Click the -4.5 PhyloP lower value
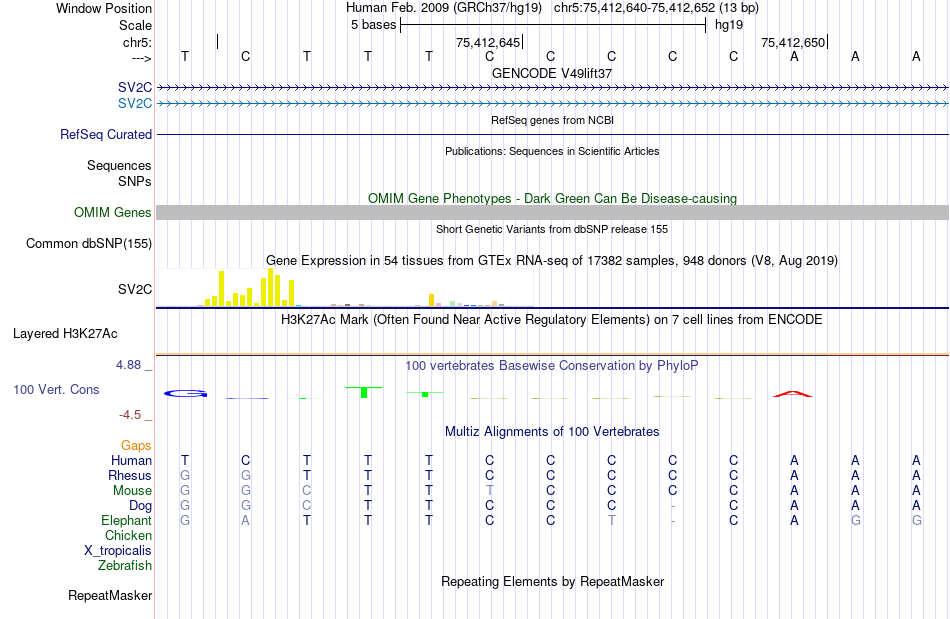 130,415
